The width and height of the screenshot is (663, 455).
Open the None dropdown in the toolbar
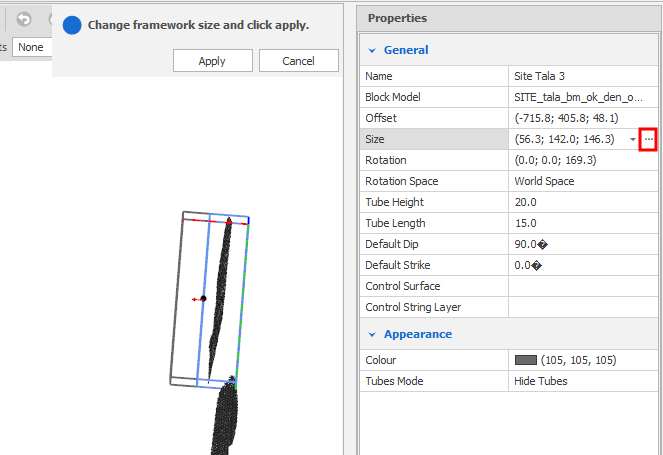tap(30, 47)
